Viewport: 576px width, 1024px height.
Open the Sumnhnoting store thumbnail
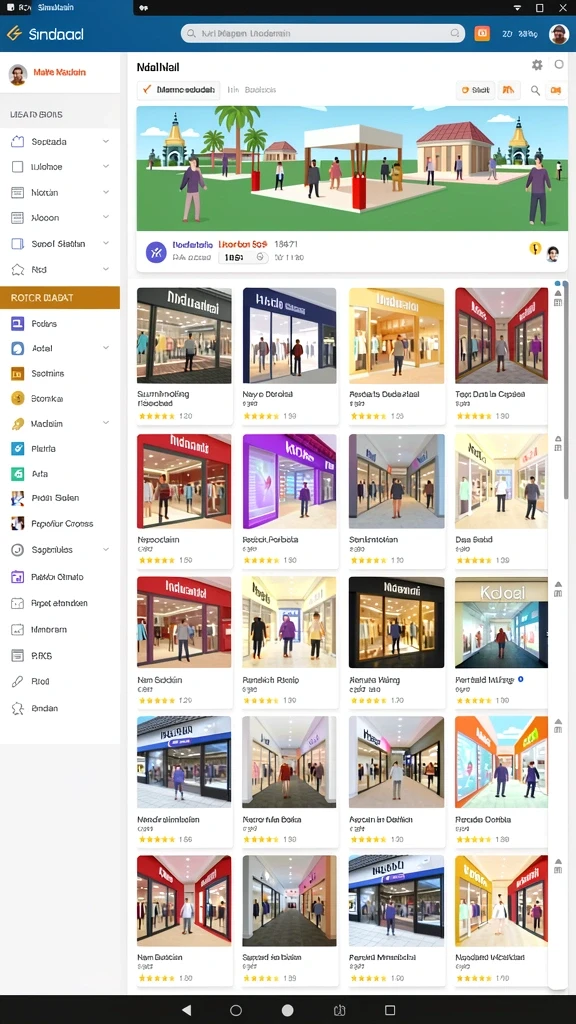pyautogui.click(x=184, y=336)
